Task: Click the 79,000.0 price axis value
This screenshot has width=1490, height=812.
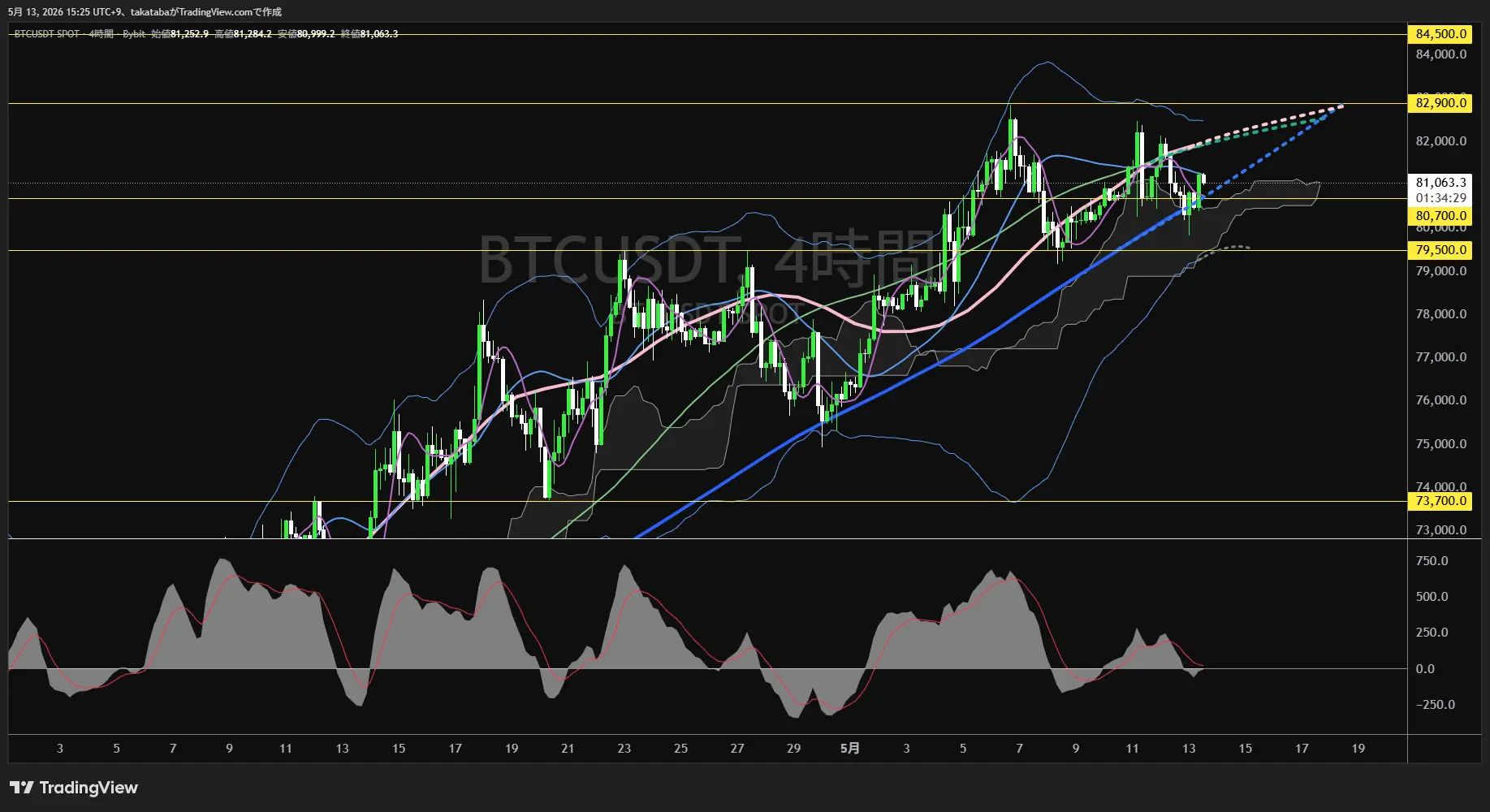Action: (x=1440, y=271)
